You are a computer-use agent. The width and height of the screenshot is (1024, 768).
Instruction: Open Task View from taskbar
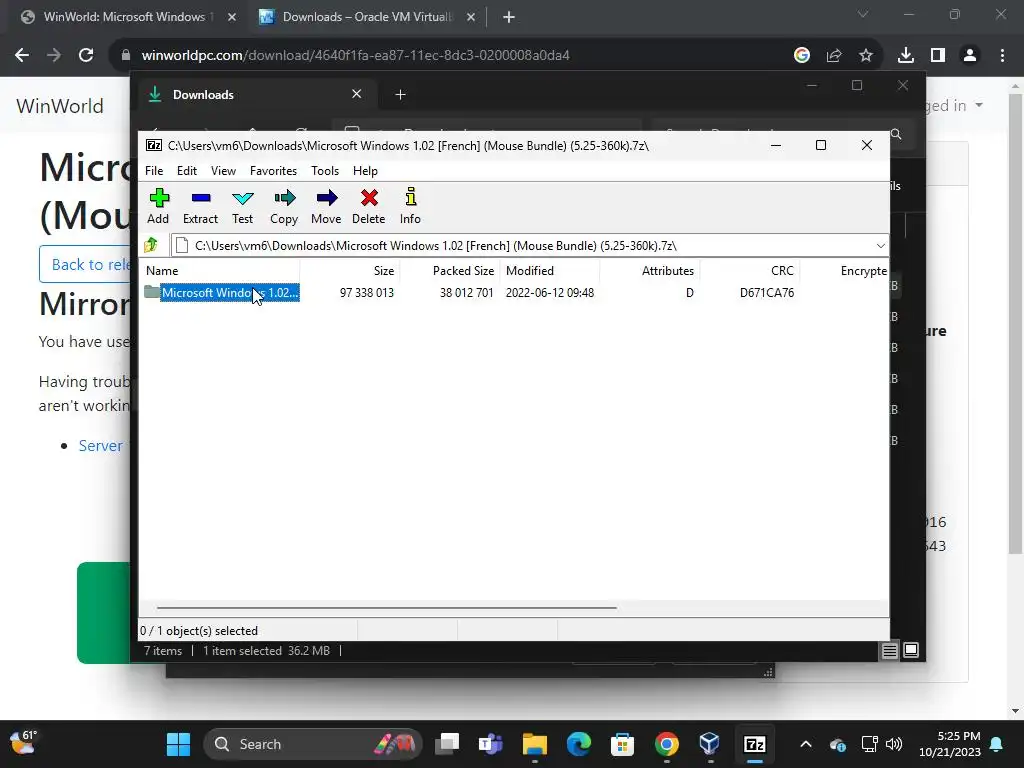448,744
